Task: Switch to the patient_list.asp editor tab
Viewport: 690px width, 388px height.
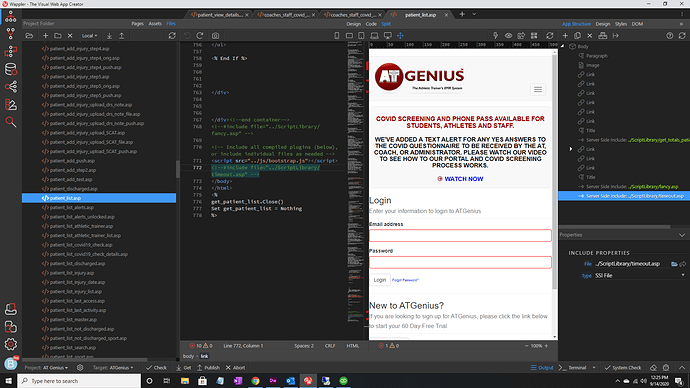Action: tap(420, 15)
